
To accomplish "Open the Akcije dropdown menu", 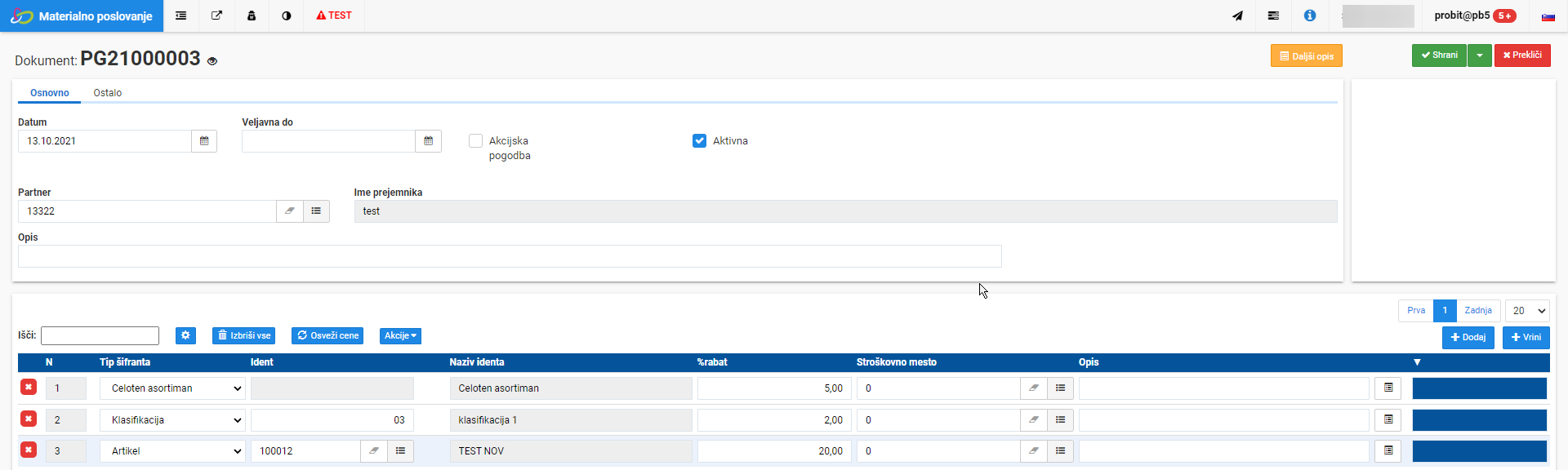I will (400, 335).
